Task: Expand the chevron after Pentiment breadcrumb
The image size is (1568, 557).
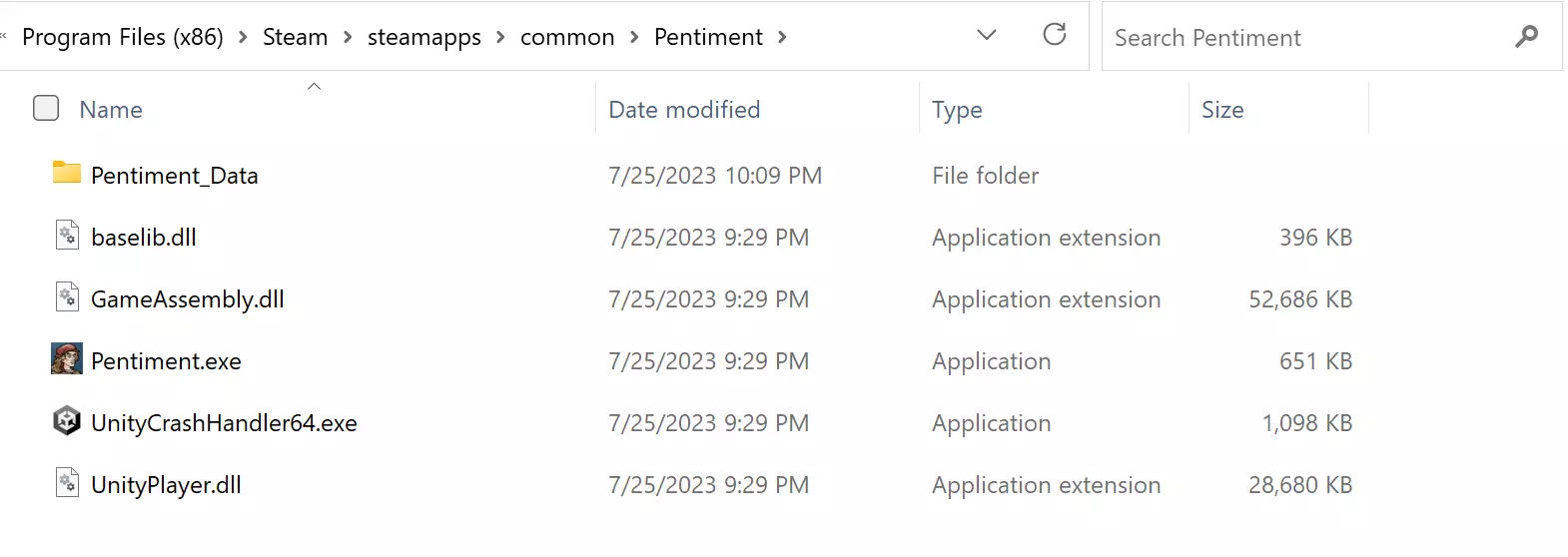Action: point(782,37)
